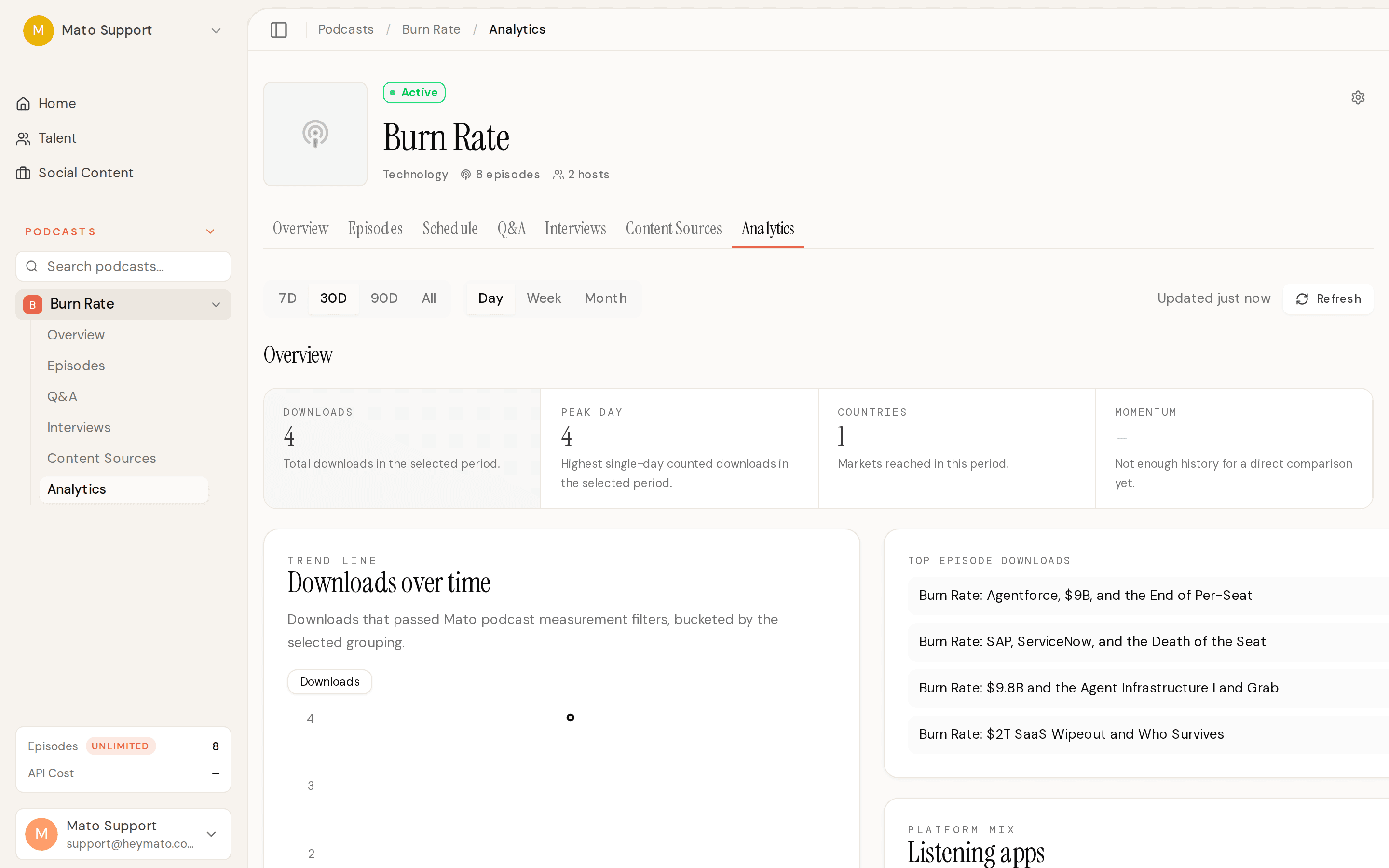Click the Technology category label
The image size is (1389, 868).
416,175
